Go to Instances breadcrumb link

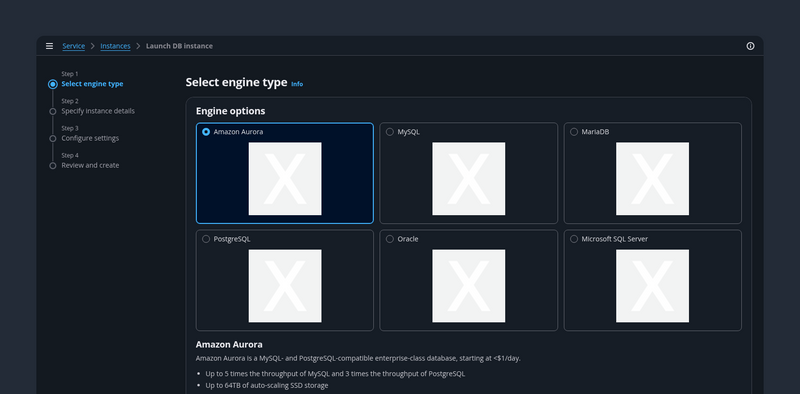pyautogui.click(x=115, y=46)
